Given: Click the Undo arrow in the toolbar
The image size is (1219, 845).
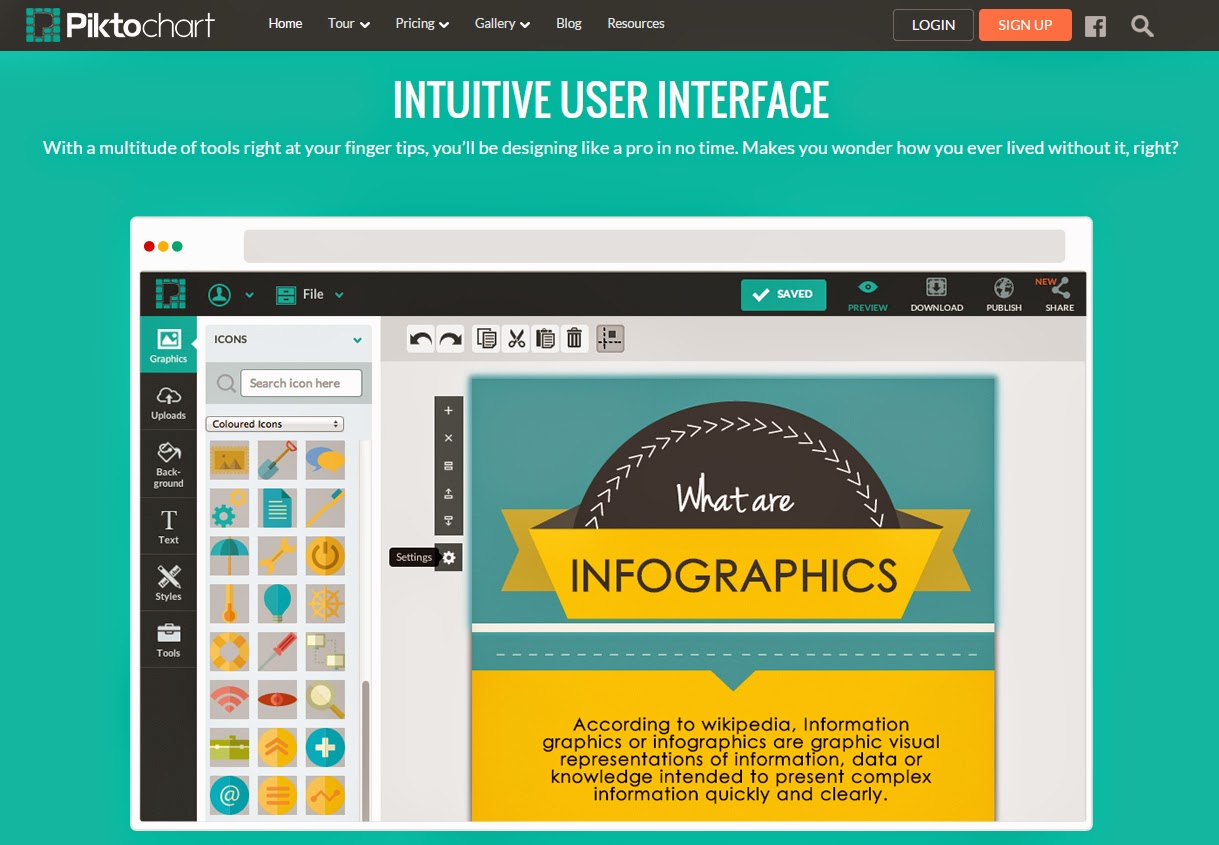Looking at the screenshot, I should (419, 338).
